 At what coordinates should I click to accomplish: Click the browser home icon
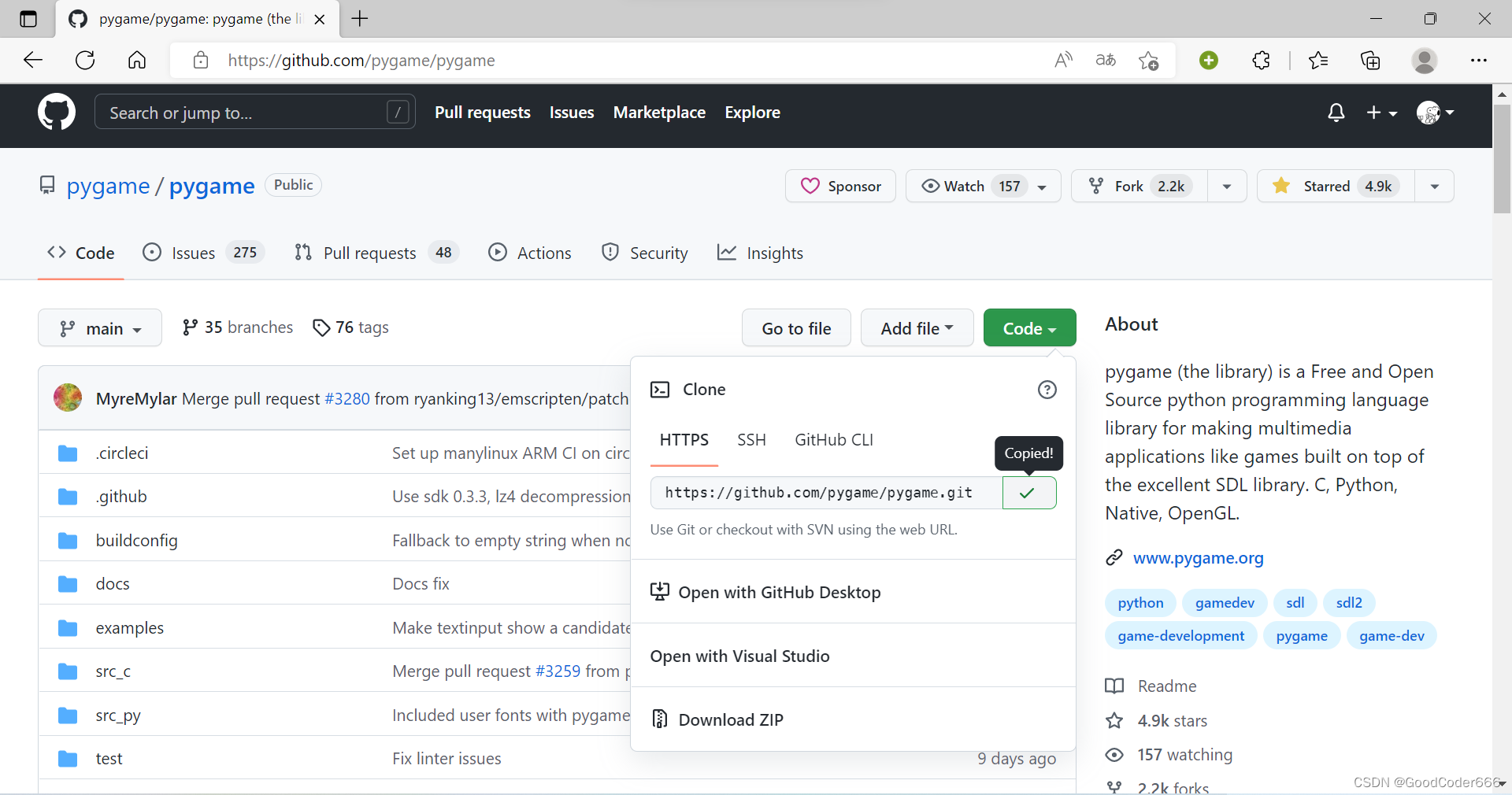(x=137, y=60)
